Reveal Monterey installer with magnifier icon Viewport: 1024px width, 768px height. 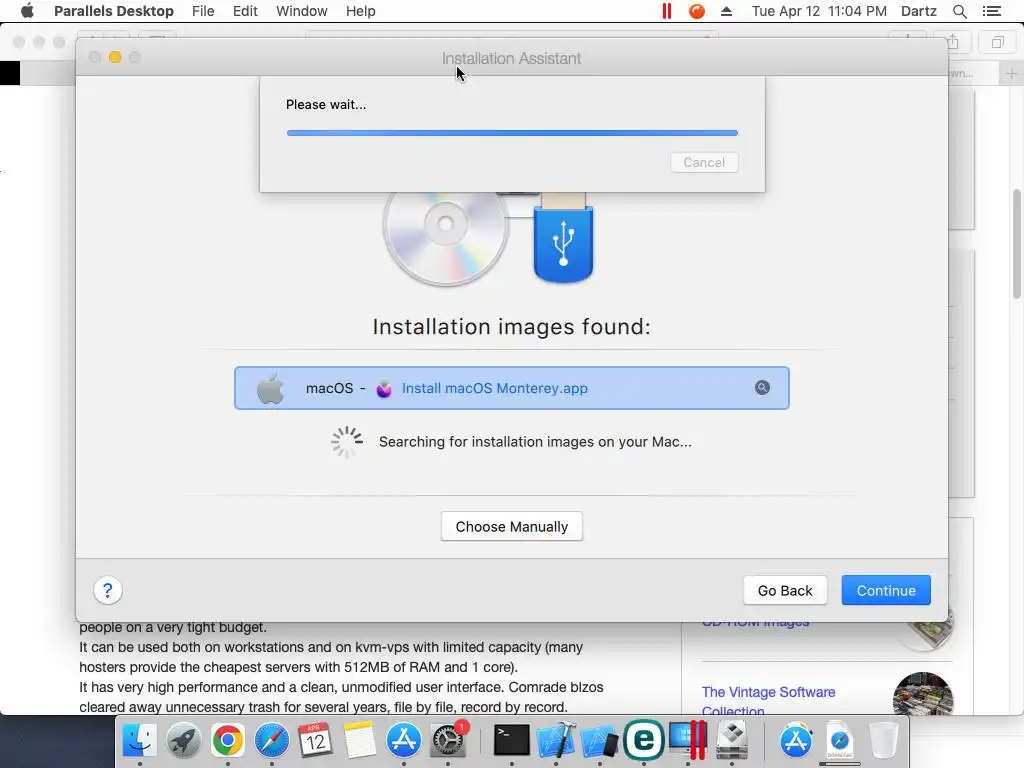click(x=762, y=388)
